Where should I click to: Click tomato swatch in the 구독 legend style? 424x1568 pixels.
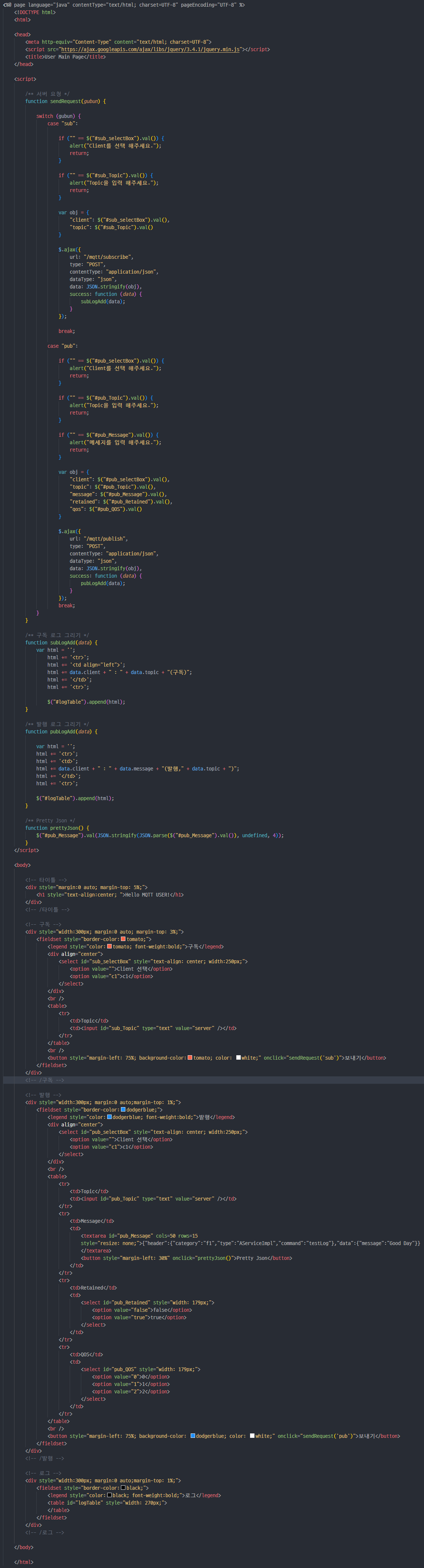pos(109,947)
